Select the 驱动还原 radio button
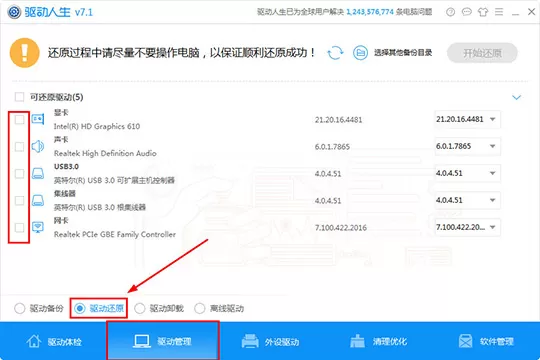The width and height of the screenshot is (540, 360). pyautogui.click(x=80, y=308)
